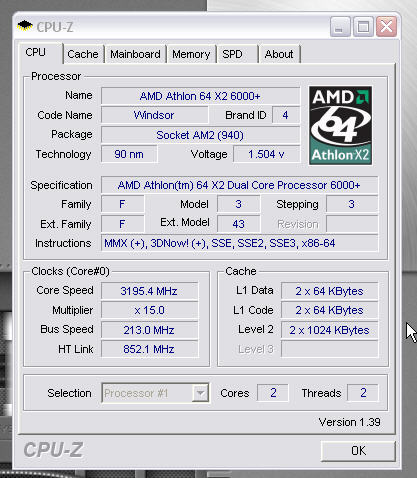This screenshot has width=417, height=478.
Task: Click the Level 2 value '2 x 1024 KBytes'
Action: coord(329,330)
